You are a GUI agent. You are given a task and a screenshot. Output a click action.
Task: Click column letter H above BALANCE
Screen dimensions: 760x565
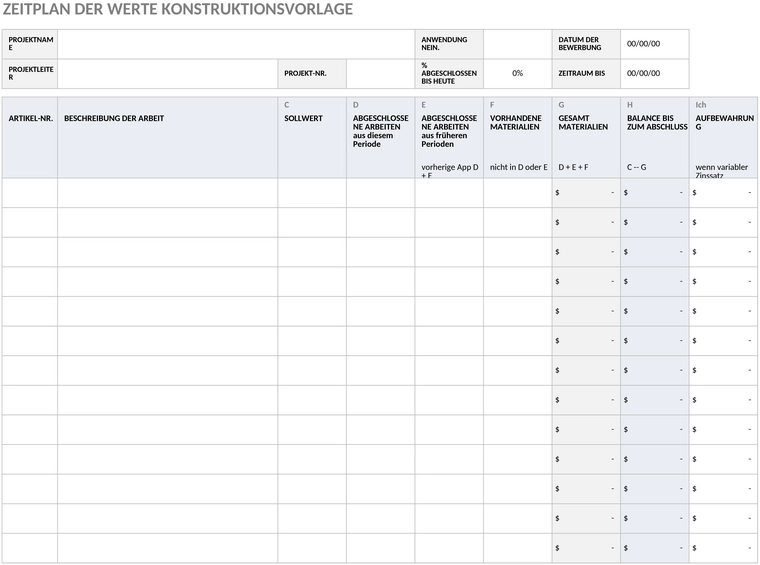point(630,105)
